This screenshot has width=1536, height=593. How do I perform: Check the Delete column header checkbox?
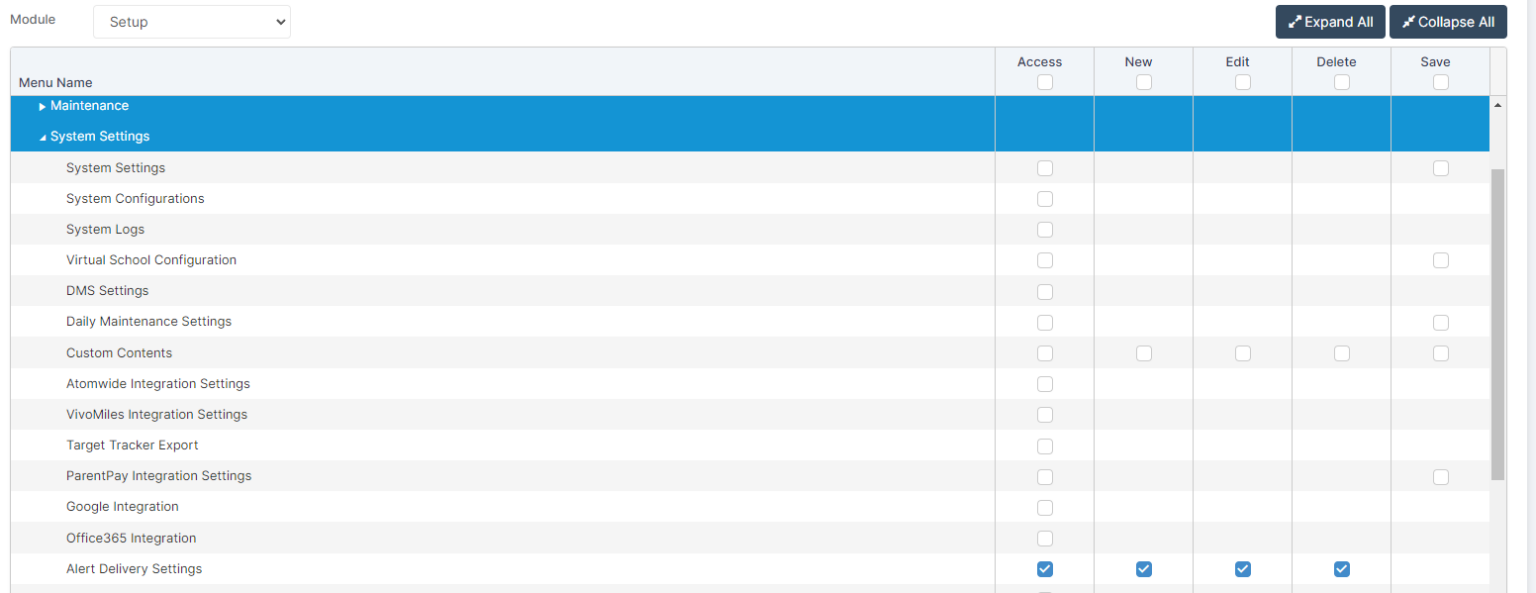click(x=1342, y=82)
